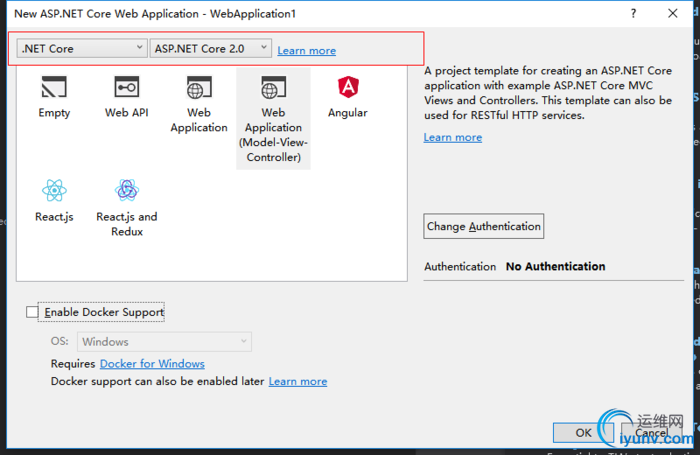This screenshot has height=455, width=700.
Task: Click Learn more about Docker support
Action: (298, 381)
